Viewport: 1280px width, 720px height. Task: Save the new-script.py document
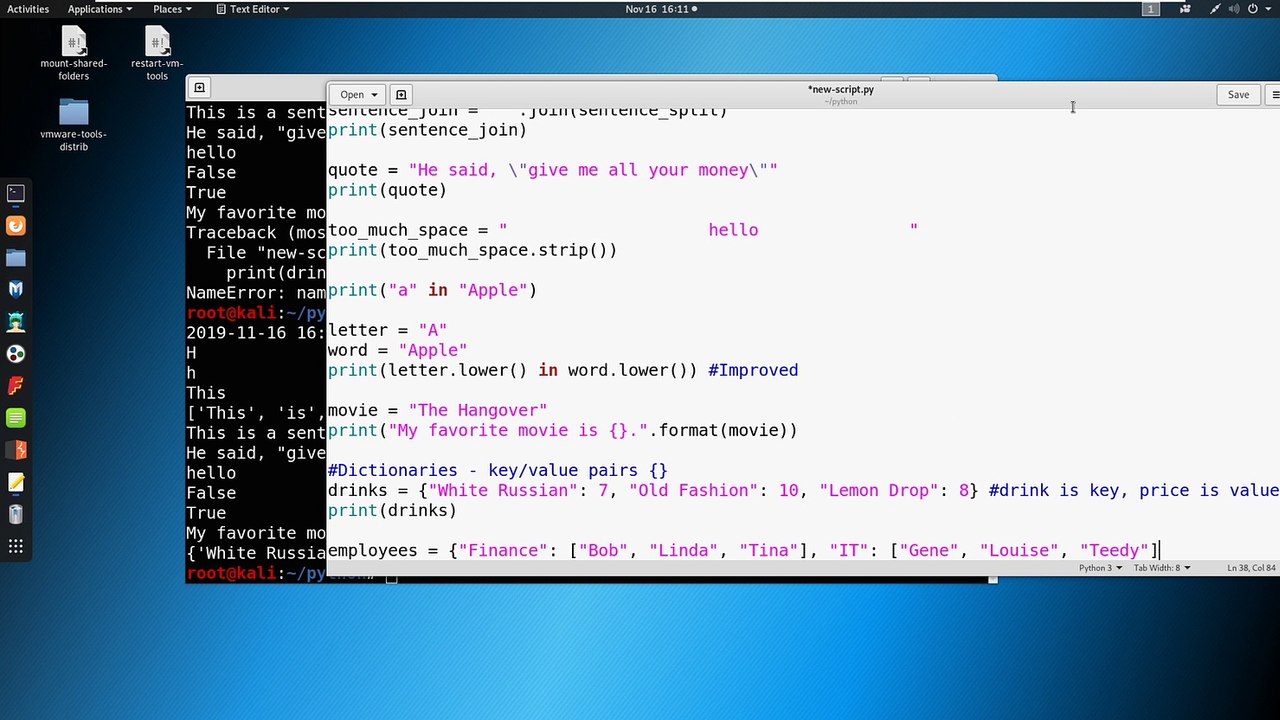point(1238,95)
